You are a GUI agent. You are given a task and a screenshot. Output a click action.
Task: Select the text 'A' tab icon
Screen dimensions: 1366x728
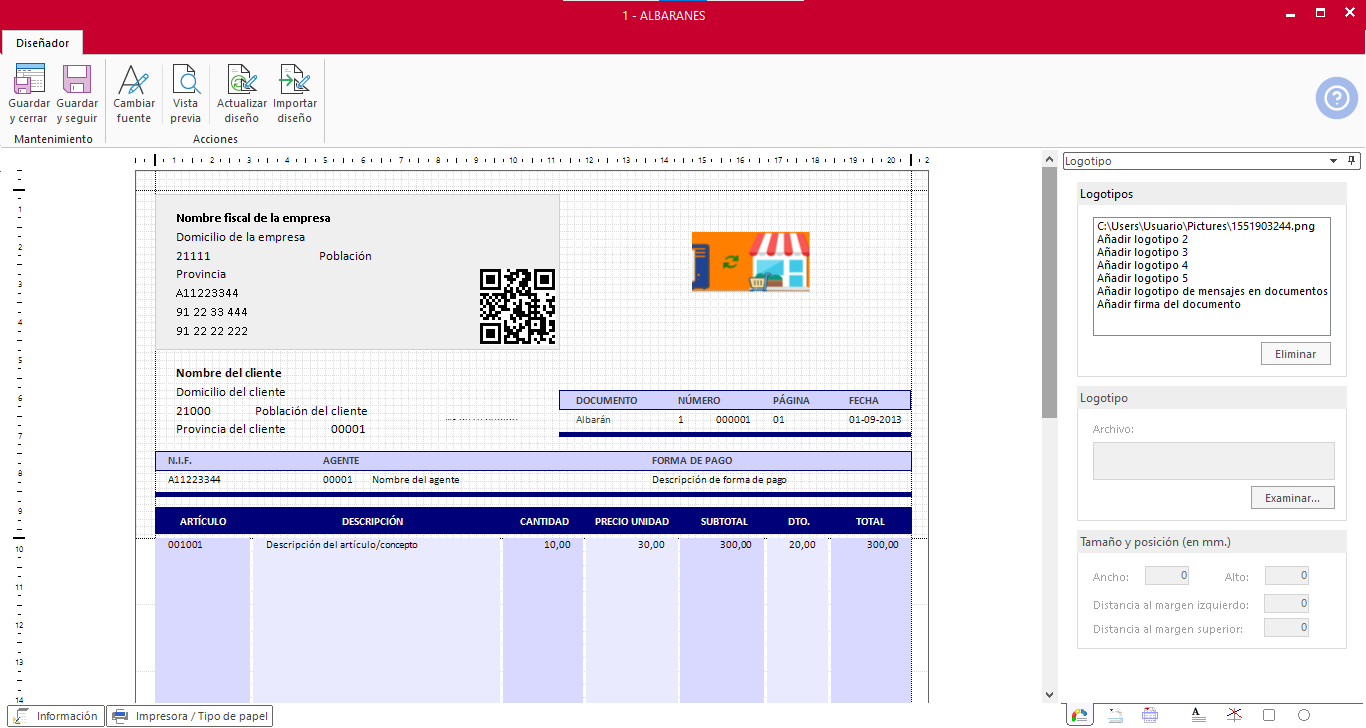tap(1198, 715)
